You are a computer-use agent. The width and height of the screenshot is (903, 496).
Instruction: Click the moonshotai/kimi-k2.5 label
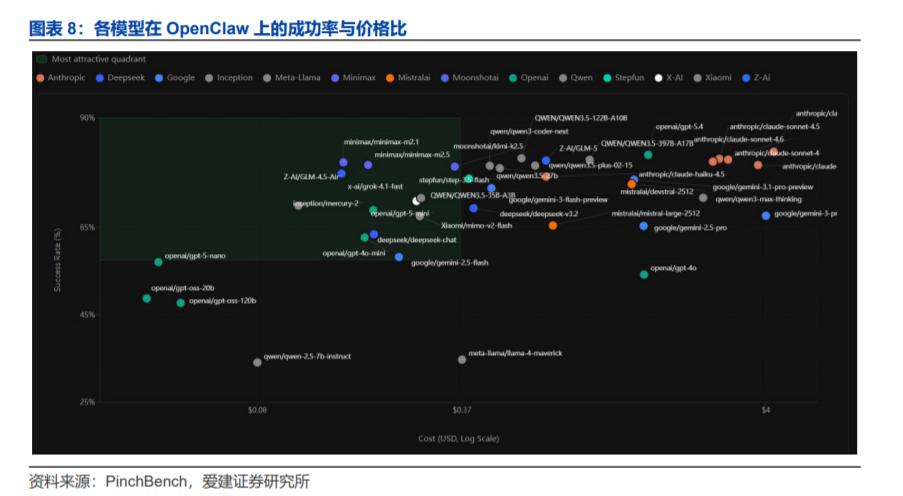488,146
